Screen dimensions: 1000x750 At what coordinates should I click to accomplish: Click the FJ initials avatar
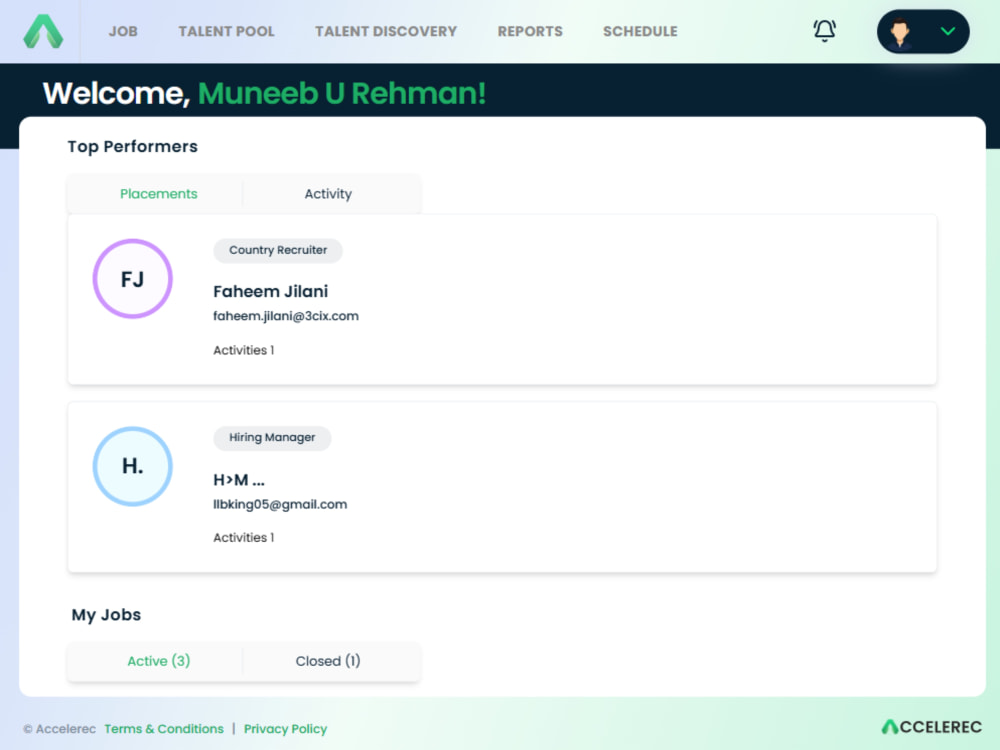133,279
